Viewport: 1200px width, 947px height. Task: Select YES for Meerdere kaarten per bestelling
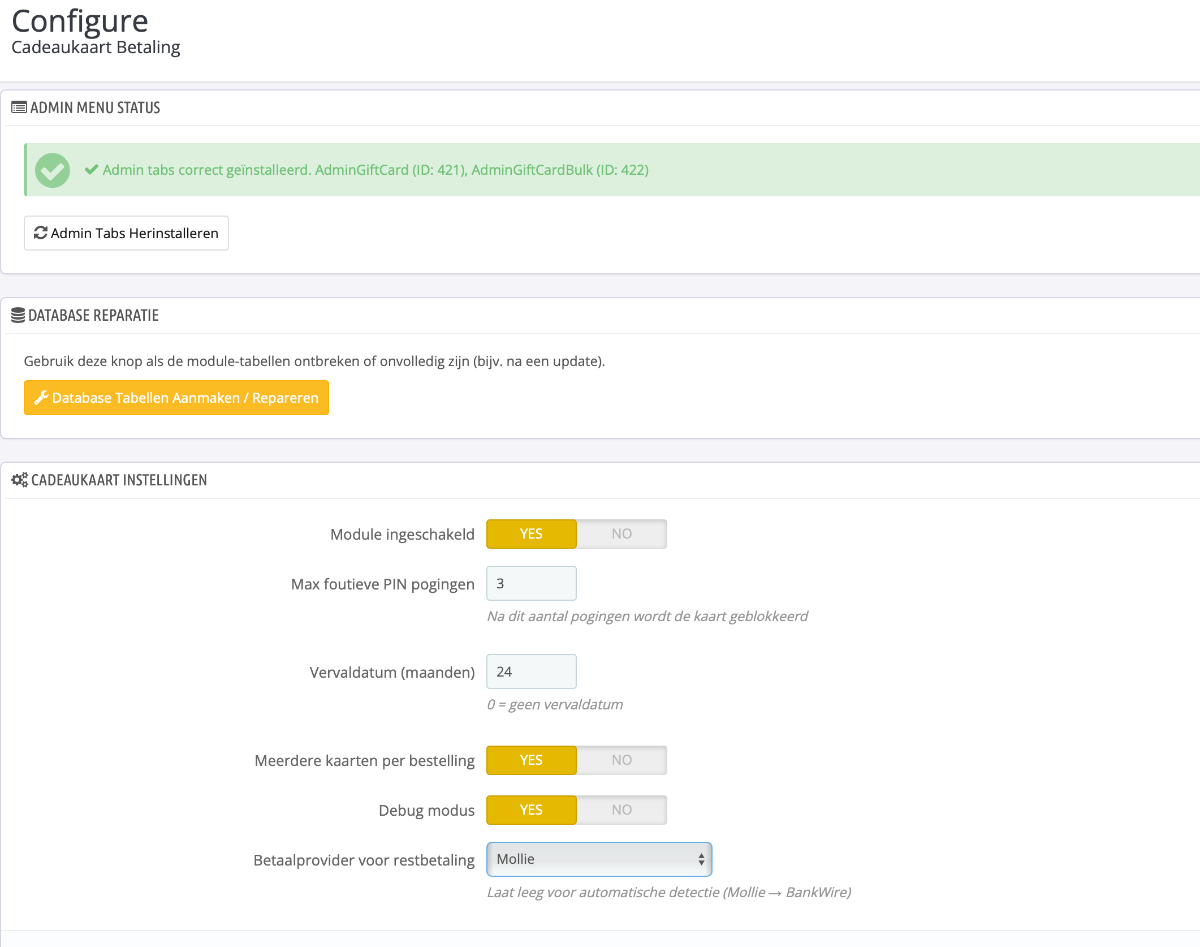tap(531, 760)
